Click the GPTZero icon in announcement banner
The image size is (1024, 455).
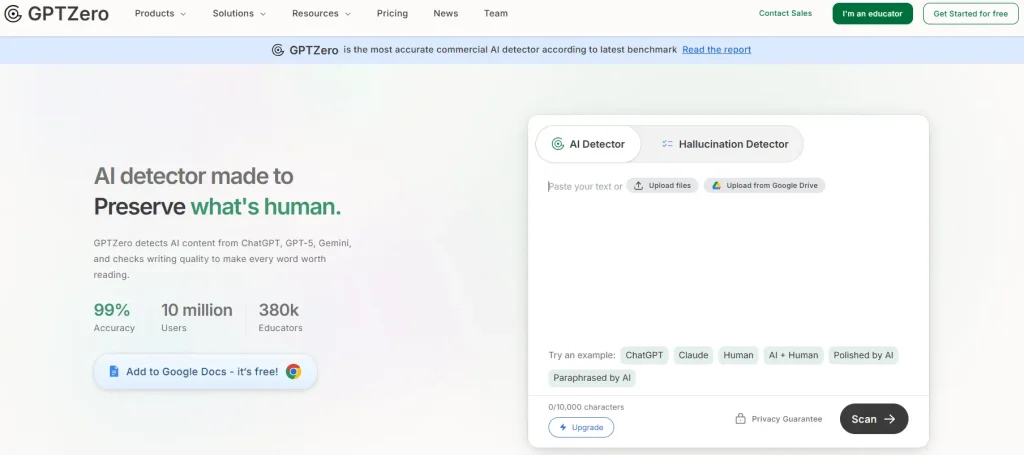278,50
